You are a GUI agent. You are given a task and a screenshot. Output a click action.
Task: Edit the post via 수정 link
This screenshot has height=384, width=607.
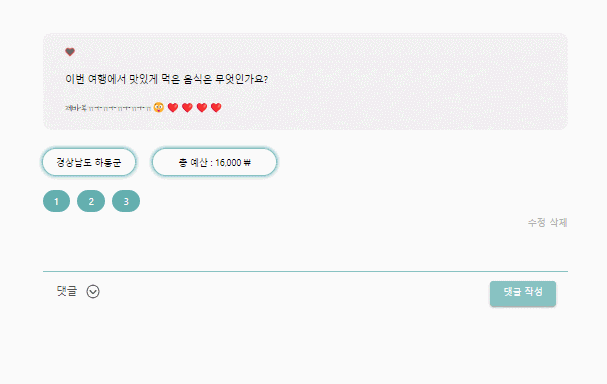[537, 223]
